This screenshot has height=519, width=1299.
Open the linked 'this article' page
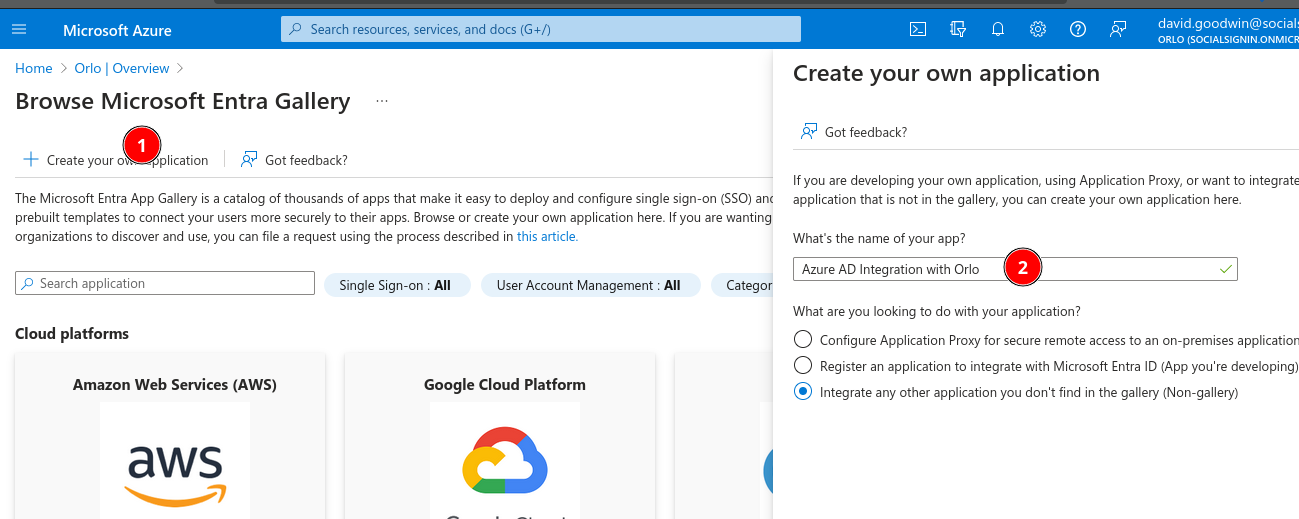[547, 237]
